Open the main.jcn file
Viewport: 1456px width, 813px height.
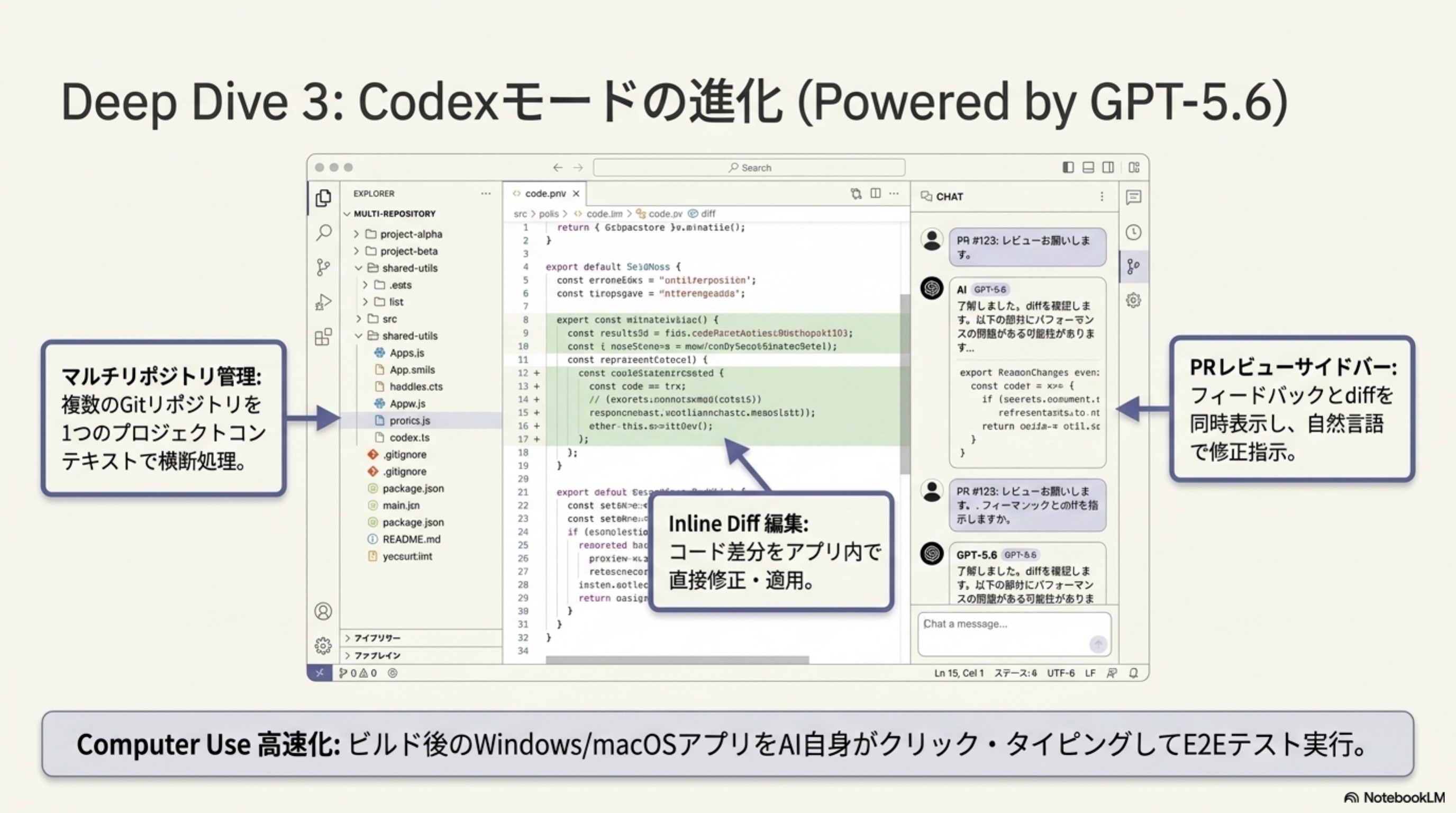[x=394, y=505]
